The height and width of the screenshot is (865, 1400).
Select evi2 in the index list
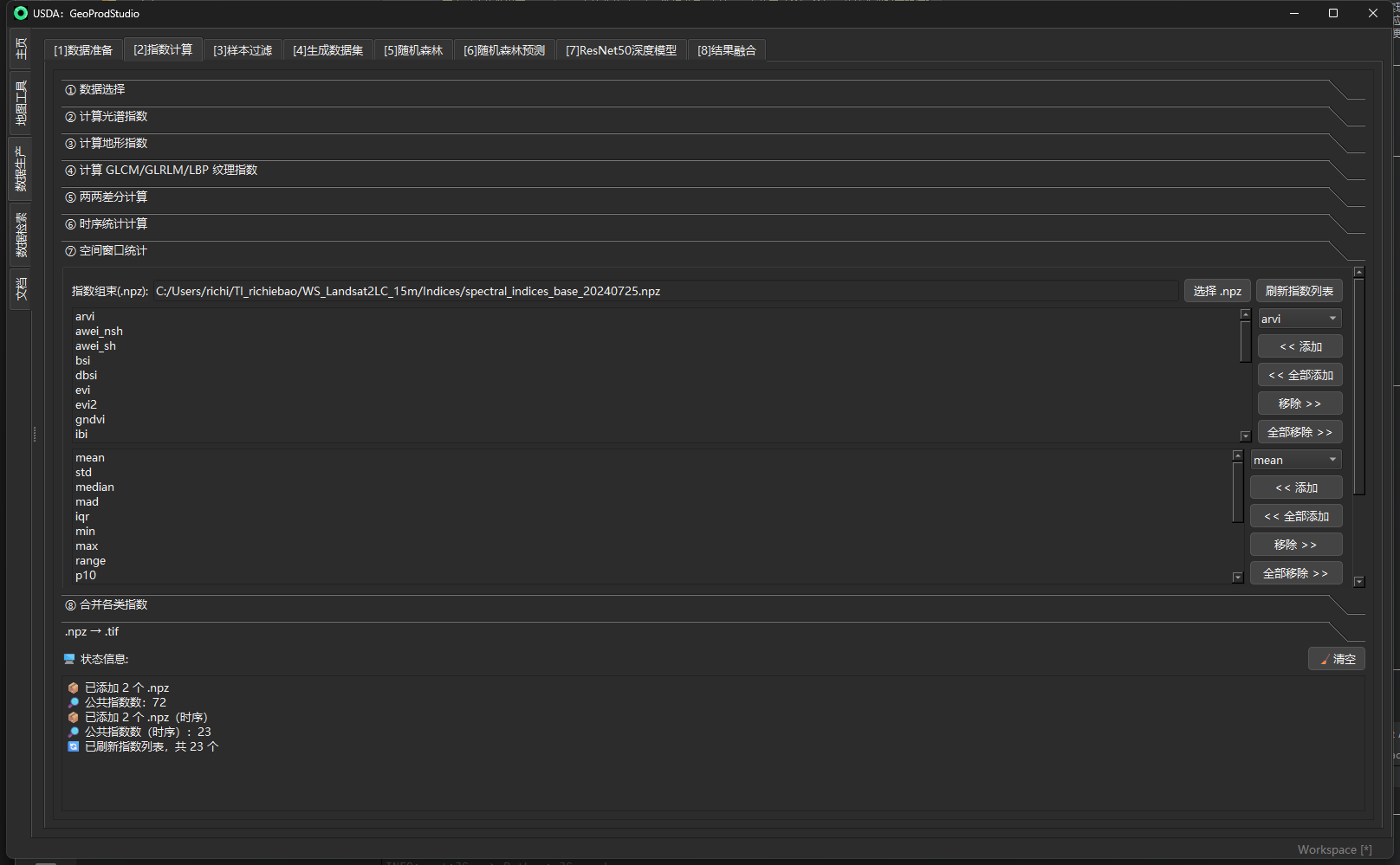click(86, 404)
